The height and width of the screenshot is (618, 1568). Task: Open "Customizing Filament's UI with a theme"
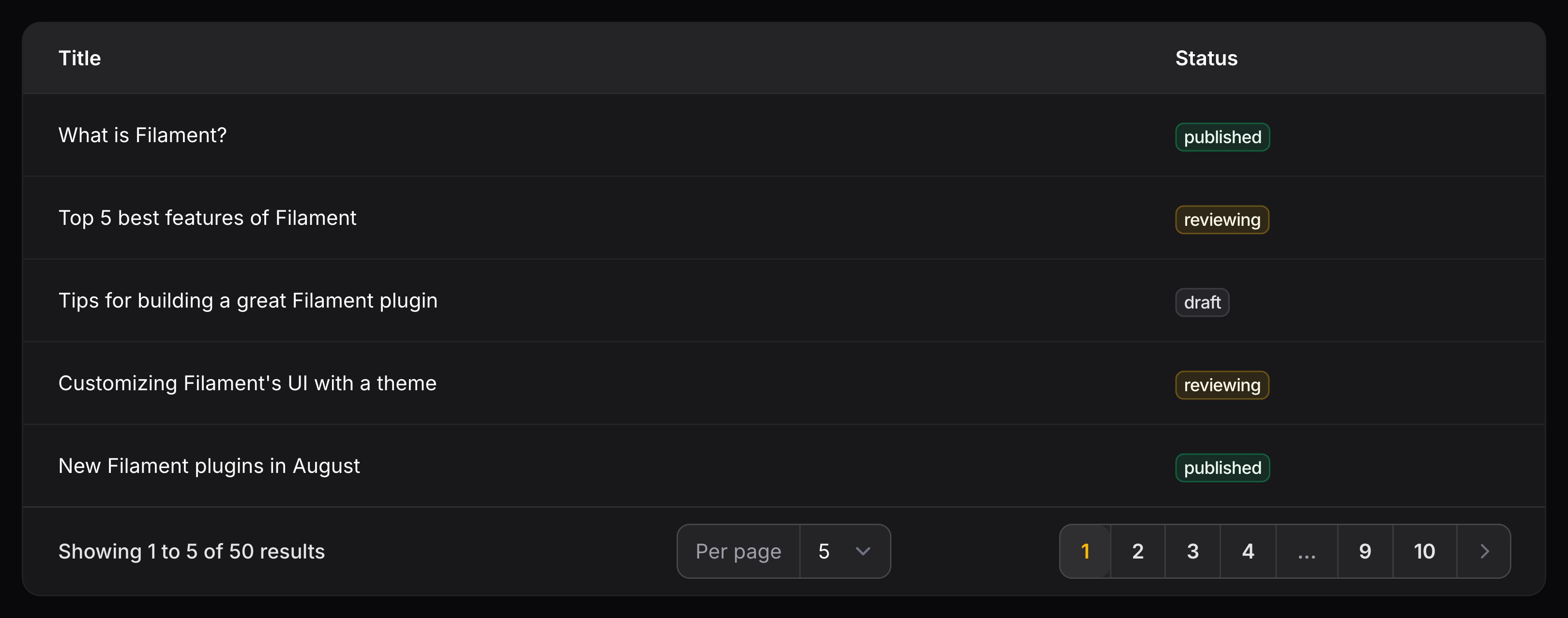(247, 383)
